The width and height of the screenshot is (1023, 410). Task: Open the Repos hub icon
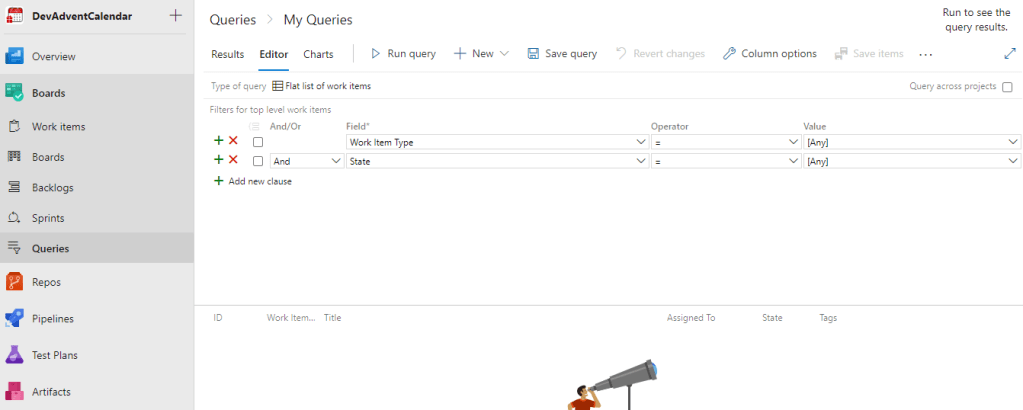[x=14, y=282]
